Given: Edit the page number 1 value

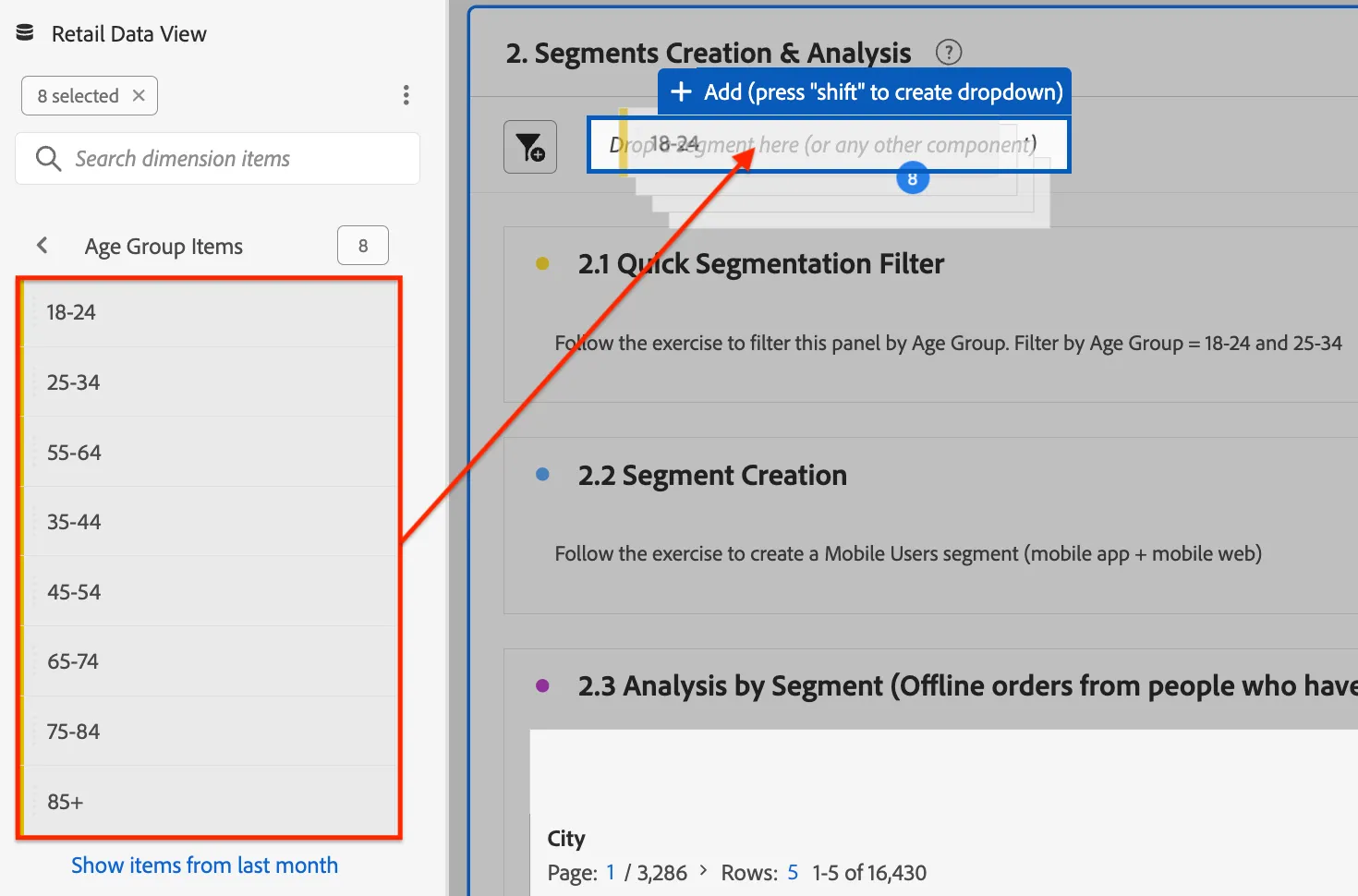Looking at the screenshot, I should pos(611,873).
